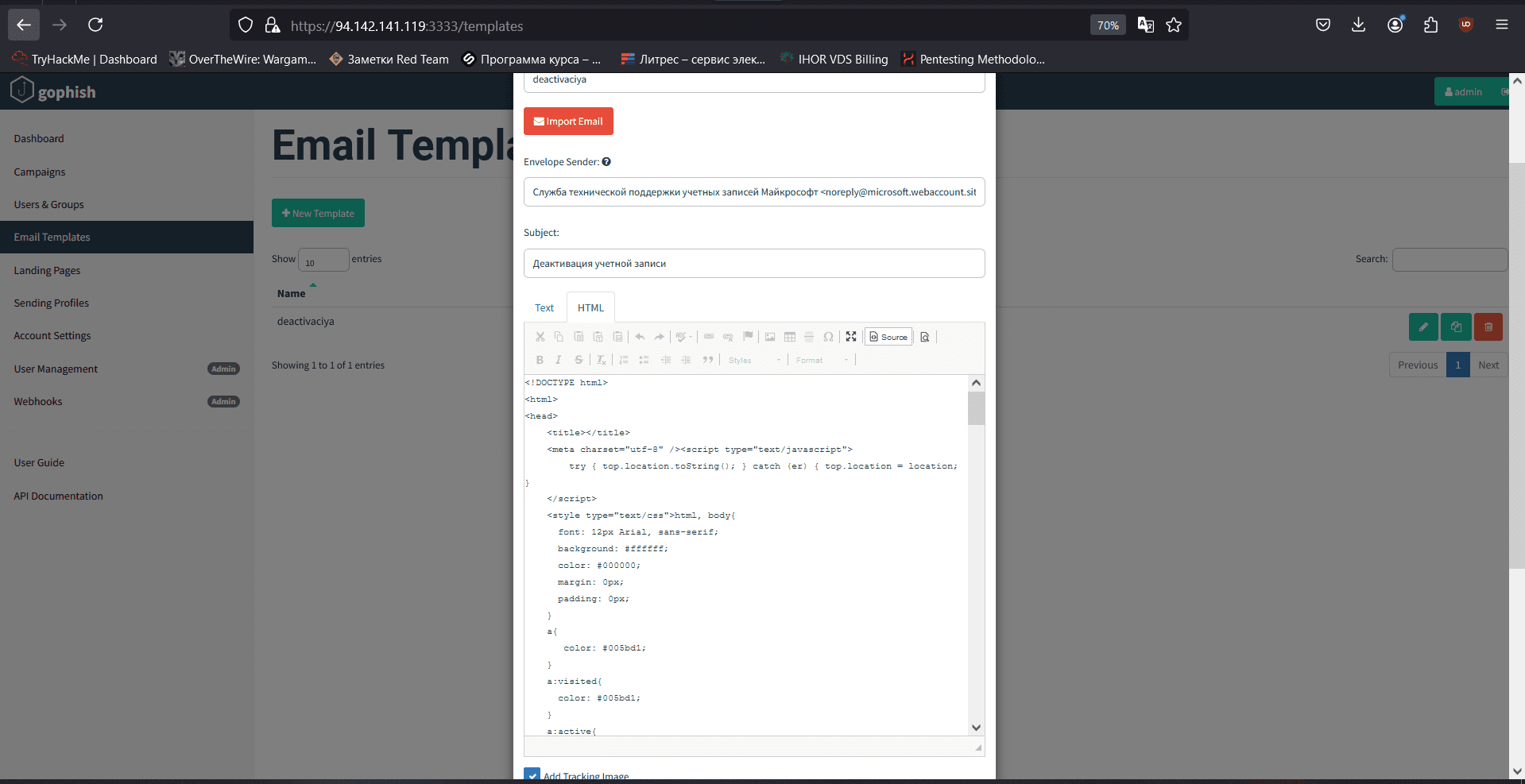Screen dimensions: 1525x784
Task: Click the HTML editor vertical scrollbar thumb
Action: pyautogui.click(x=976, y=408)
